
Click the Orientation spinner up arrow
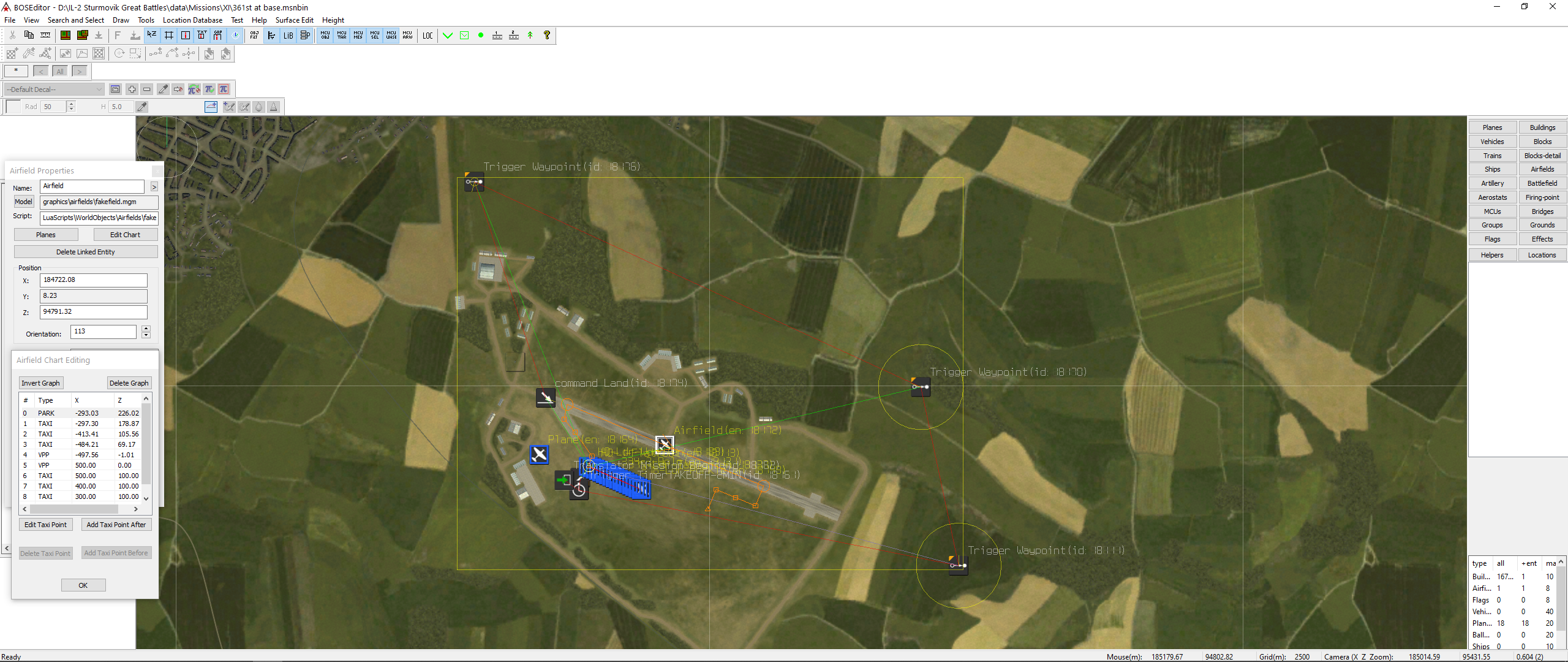[146, 329]
